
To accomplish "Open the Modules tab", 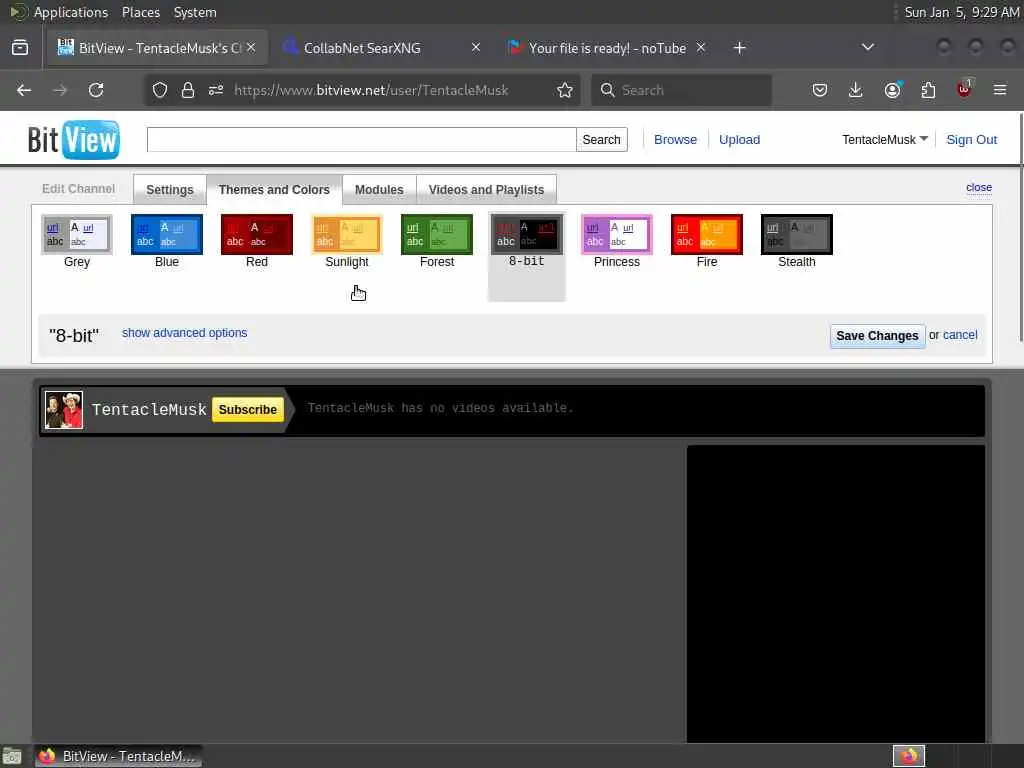I will pyautogui.click(x=379, y=189).
